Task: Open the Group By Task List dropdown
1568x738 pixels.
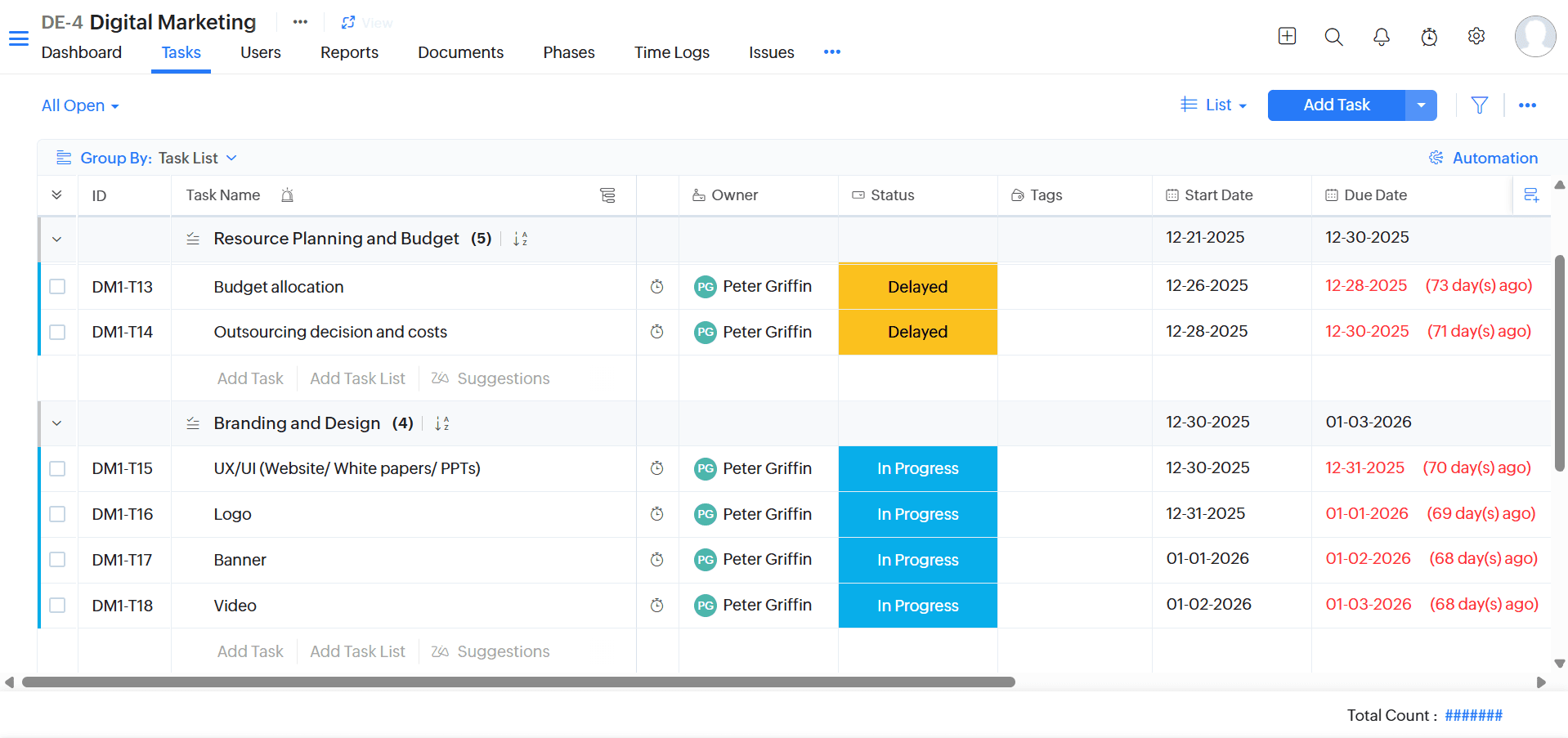Action: [196, 157]
